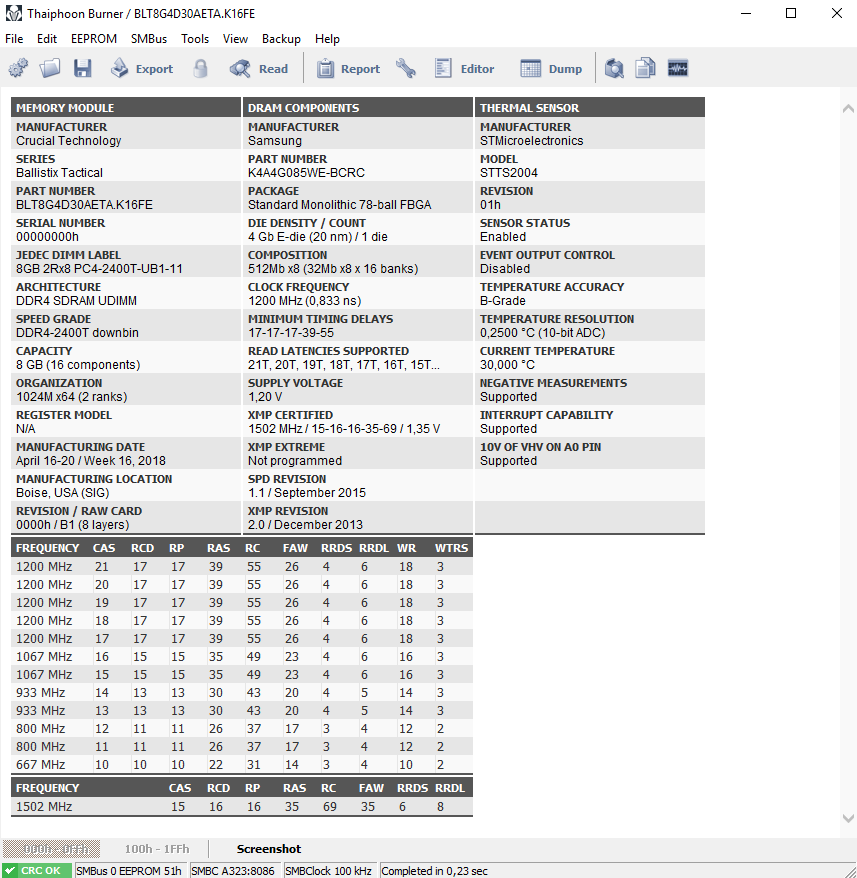857x878 pixels.
Task: Switch to the 000h - 0FFh tab
Action: (x=52, y=849)
